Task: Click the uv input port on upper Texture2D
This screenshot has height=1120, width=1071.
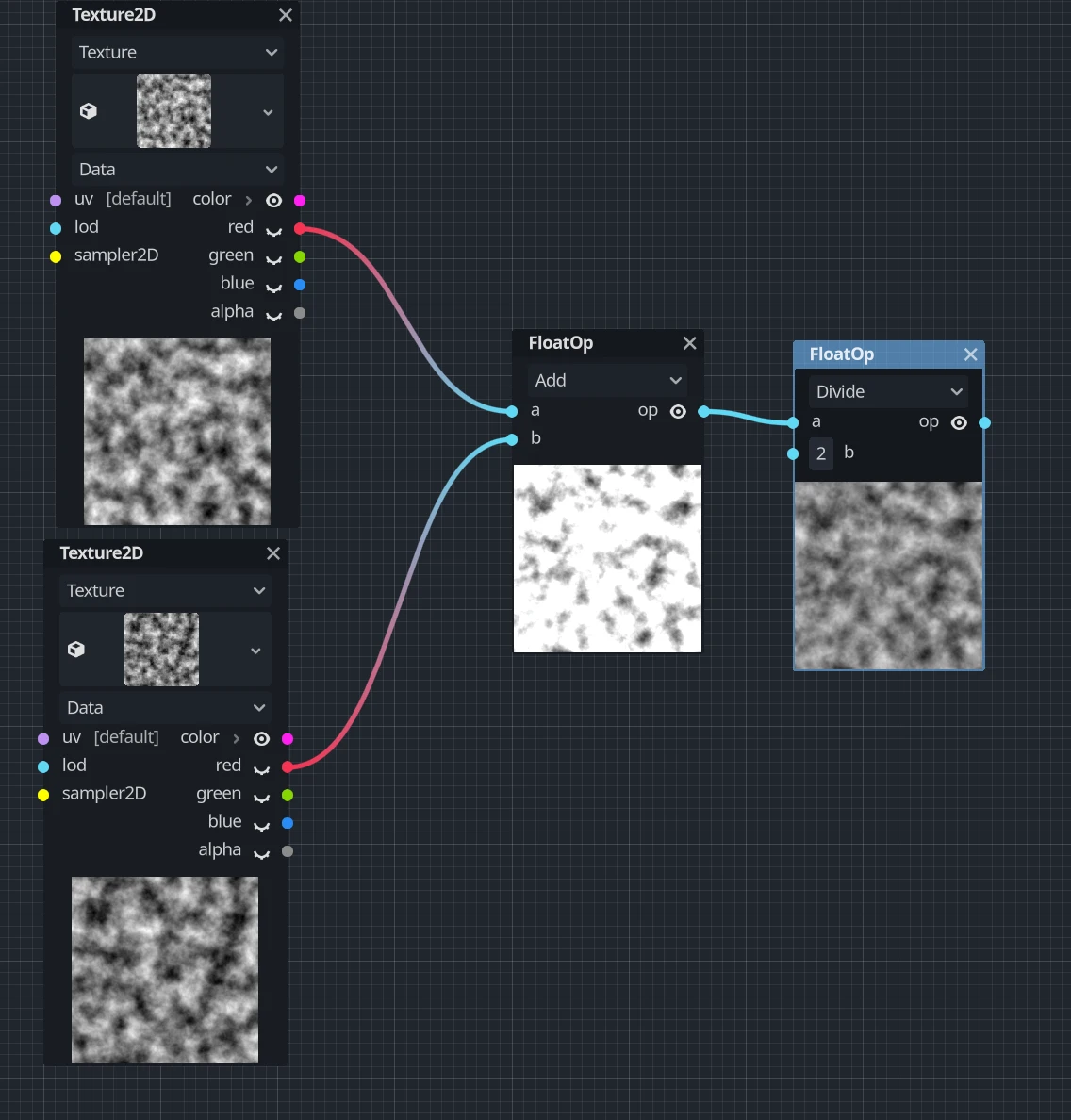Action: pos(56,201)
